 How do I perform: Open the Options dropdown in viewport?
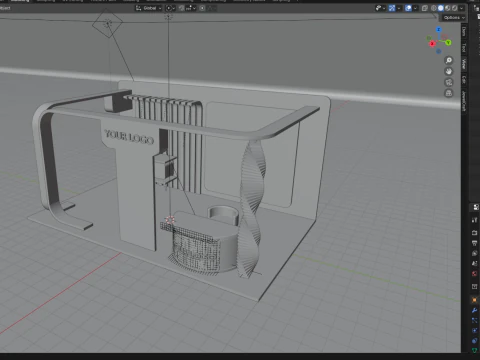coord(454,18)
